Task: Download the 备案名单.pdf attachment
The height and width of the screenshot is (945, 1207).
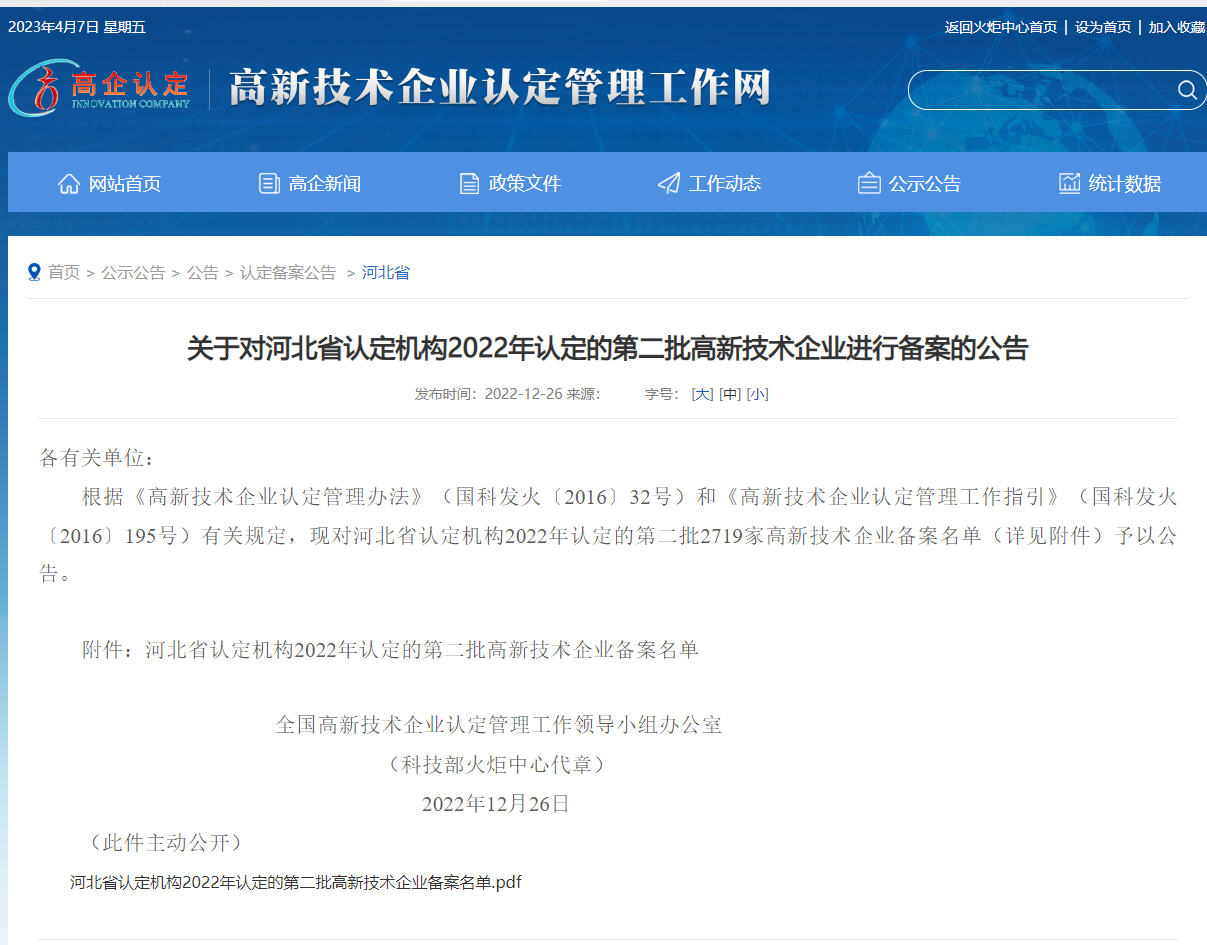Action: point(295,882)
